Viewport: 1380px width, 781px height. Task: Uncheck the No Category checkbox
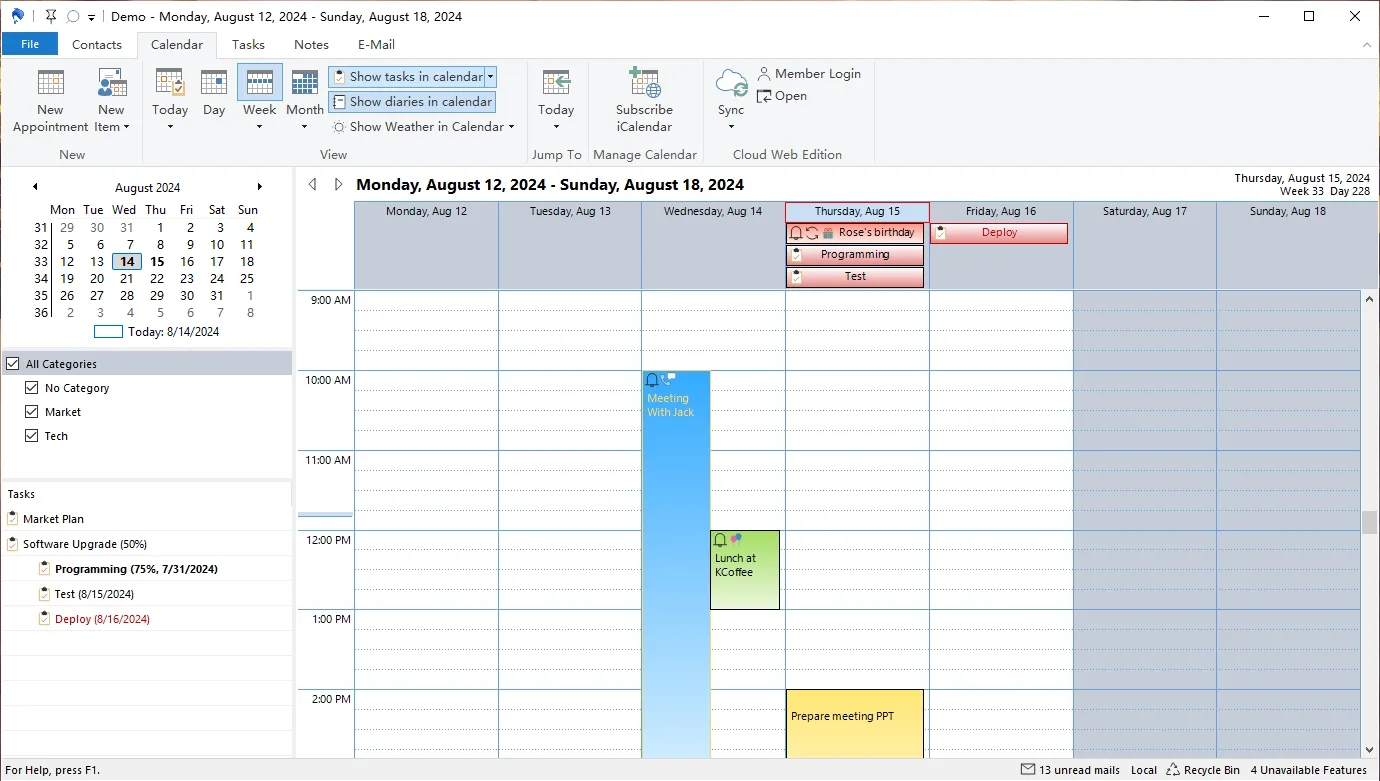pos(32,388)
